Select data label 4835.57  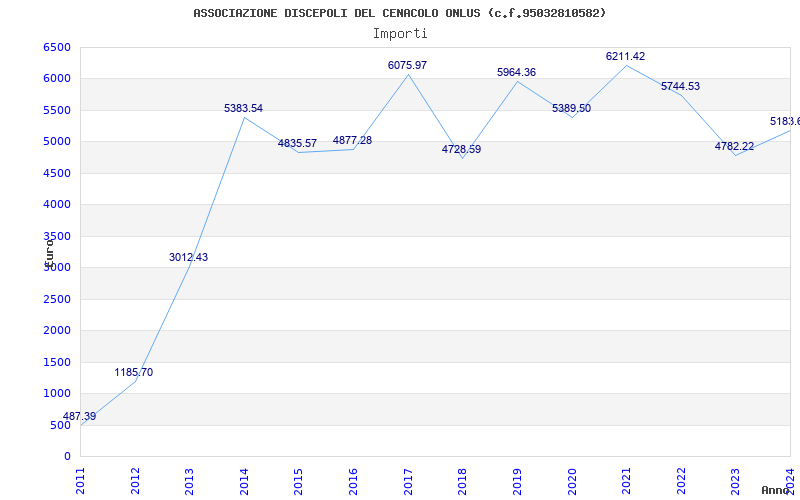tap(297, 143)
